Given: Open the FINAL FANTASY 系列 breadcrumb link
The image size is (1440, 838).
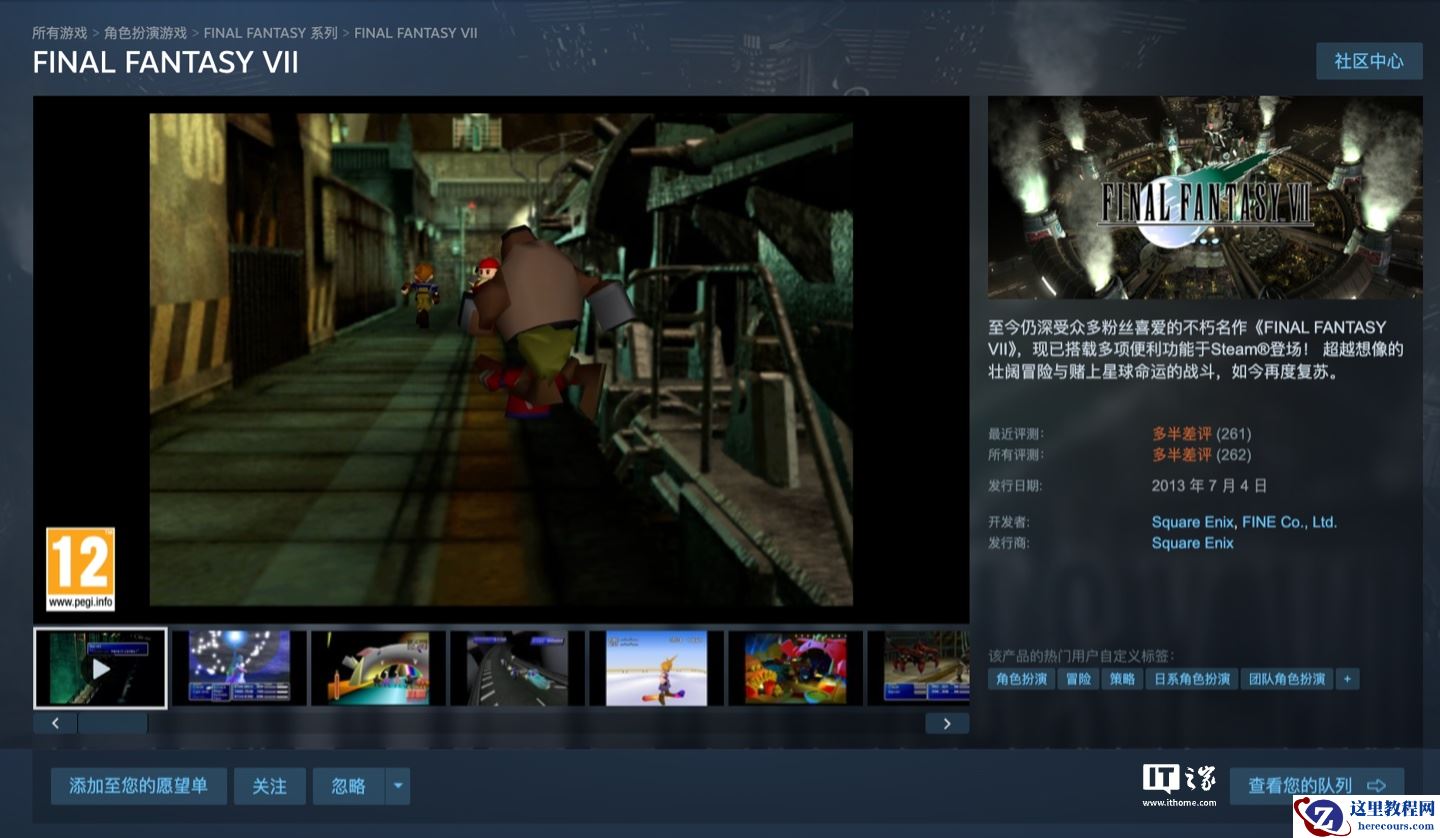Looking at the screenshot, I should (x=272, y=32).
